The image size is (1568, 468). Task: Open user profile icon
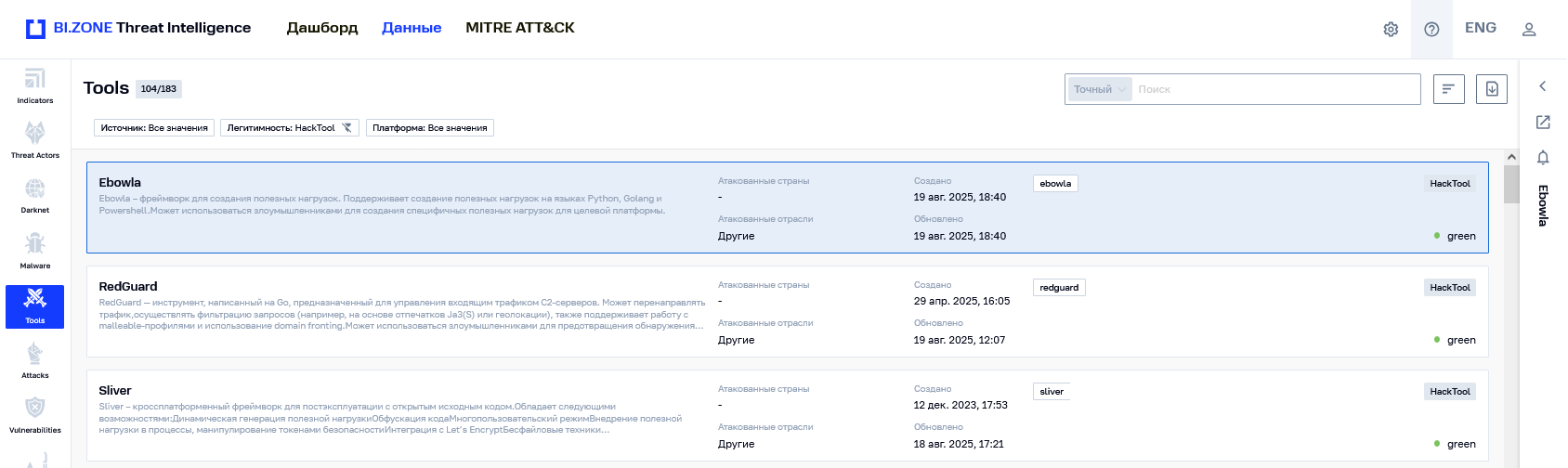tap(1529, 29)
